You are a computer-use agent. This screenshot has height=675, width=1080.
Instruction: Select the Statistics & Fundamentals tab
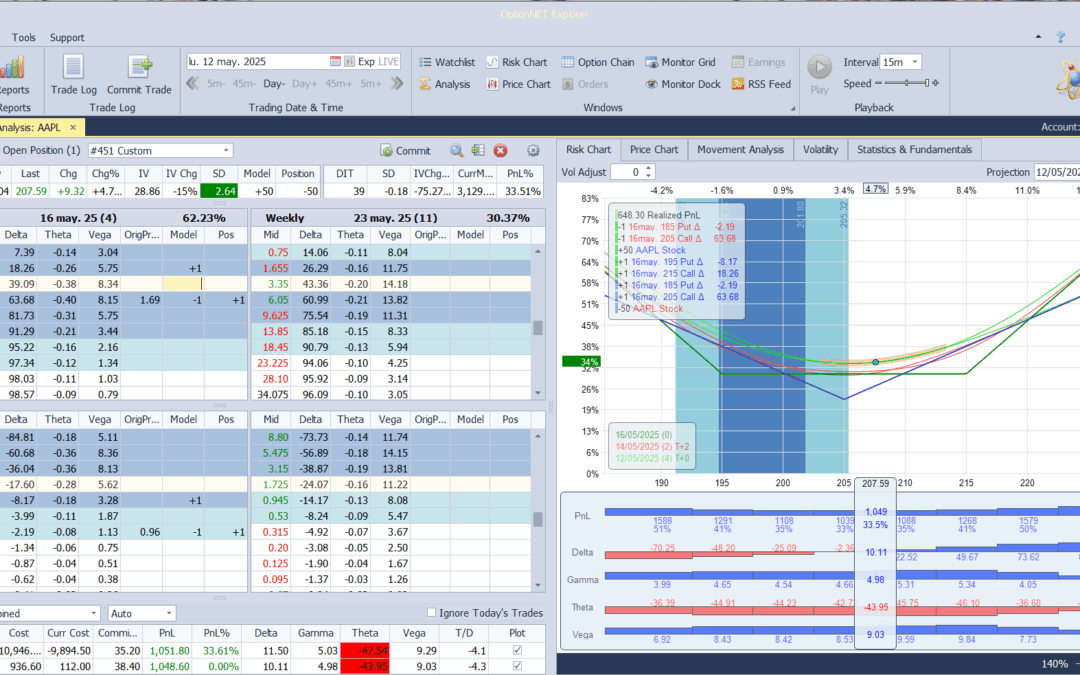point(914,149)
